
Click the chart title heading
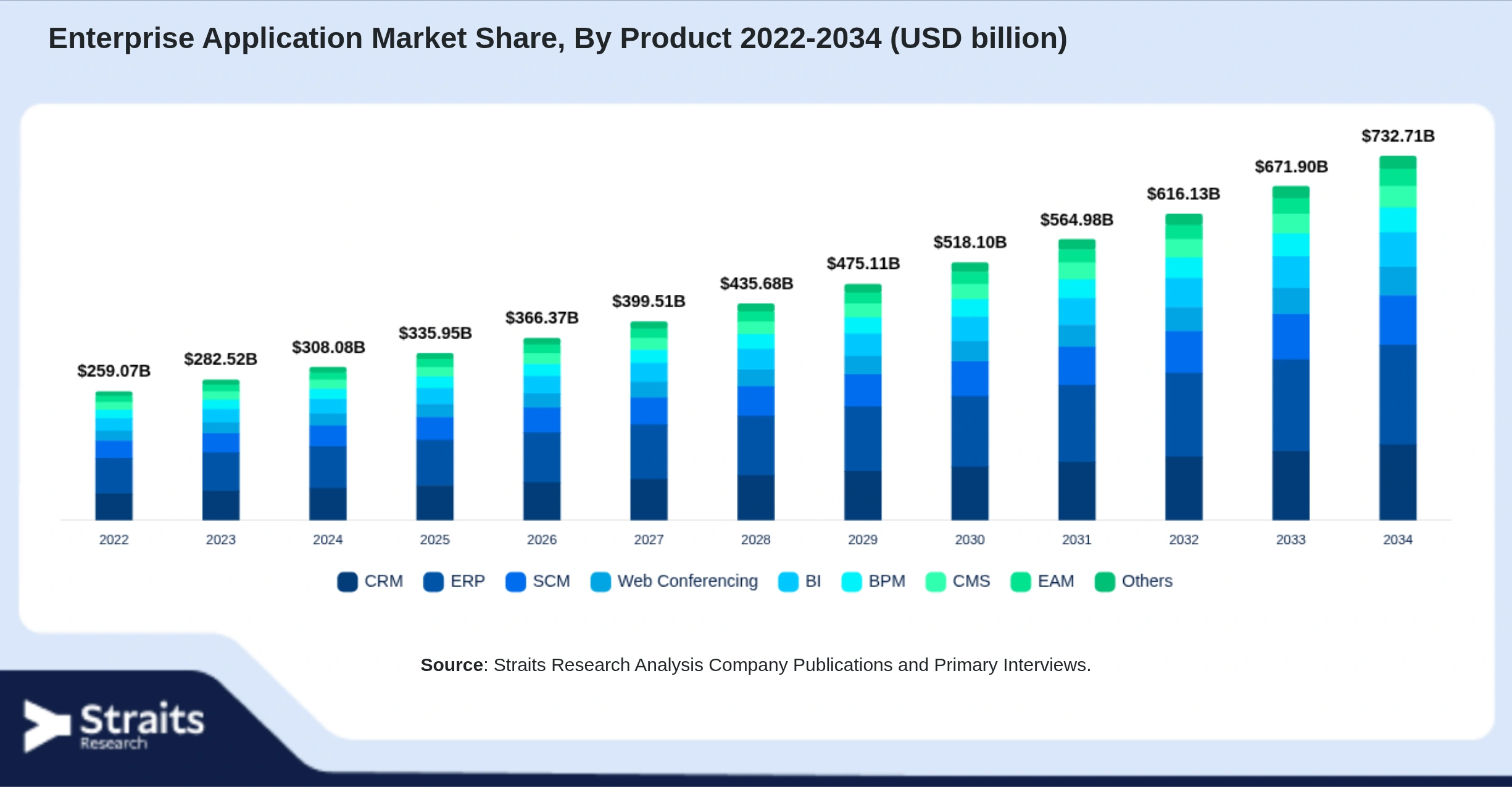(x=558, y=38)
